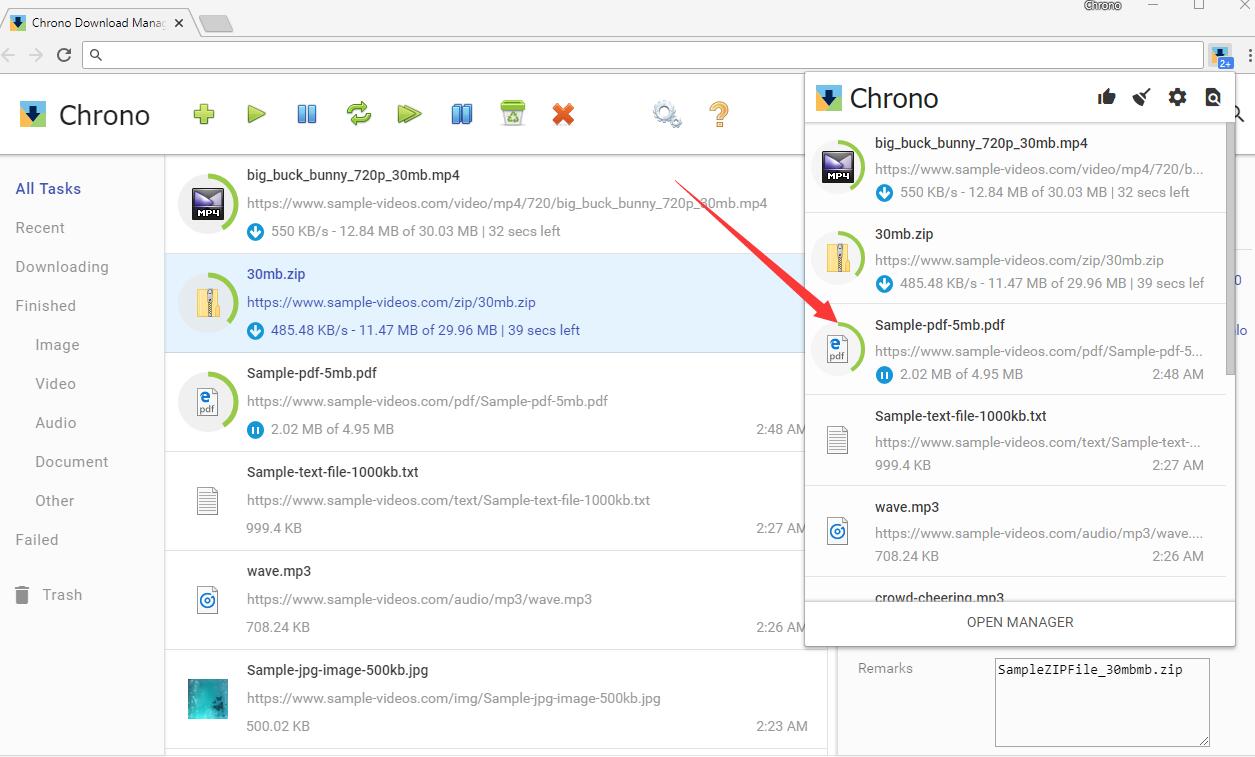Image resolution: width=1255 pixels, height=757 pixels.
Task: Click the sniffer search-page icon in popup
Action: click(x=1213, y=97)
